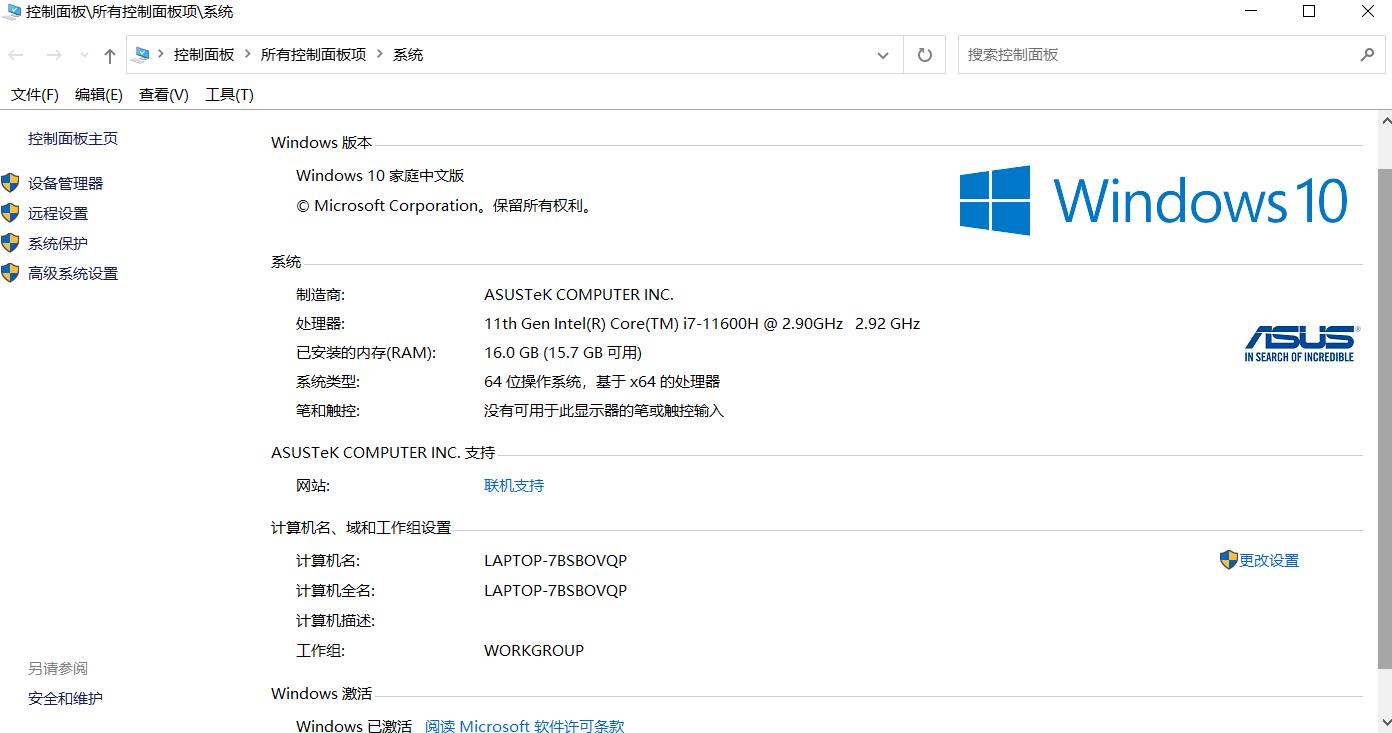The height and width of the screenshot is (733, 1392).
Task: Go back with the left arrow
Action: (16, 55)
